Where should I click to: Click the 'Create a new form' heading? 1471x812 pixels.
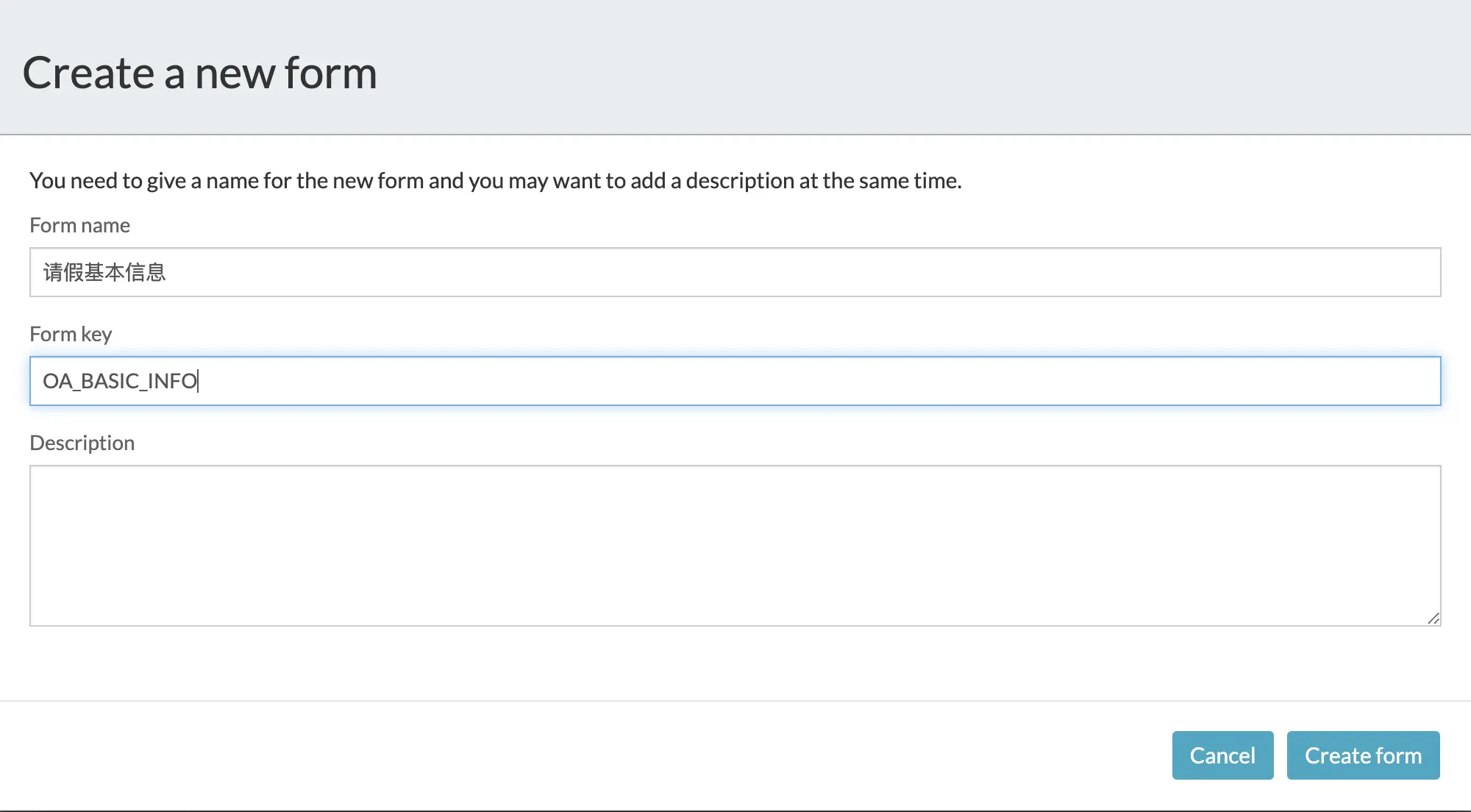[x=199, y=73]
